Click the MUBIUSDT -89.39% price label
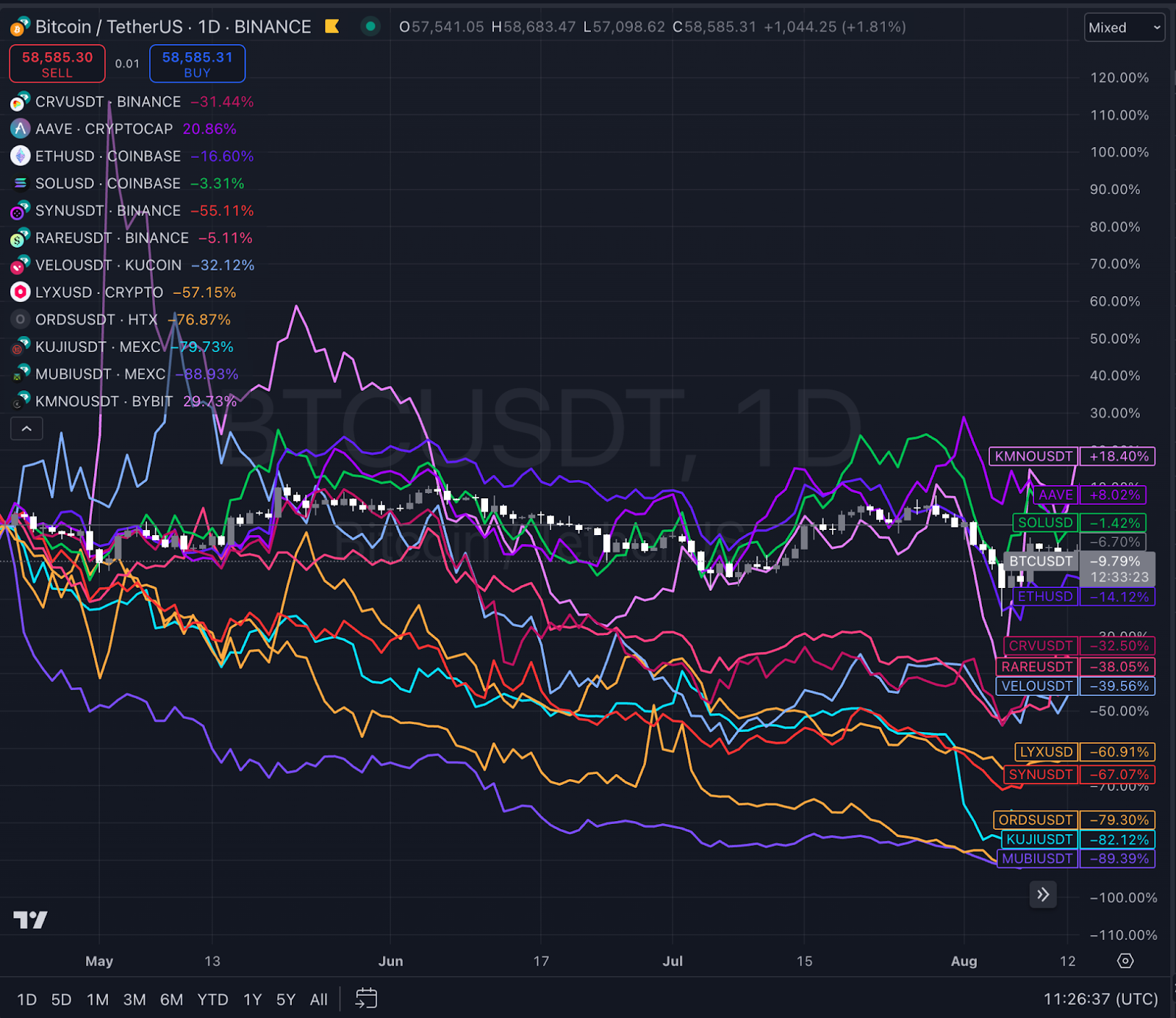Image resolution: width=1176 pixels, height=1018 pixels. (x=1076, y=859)
